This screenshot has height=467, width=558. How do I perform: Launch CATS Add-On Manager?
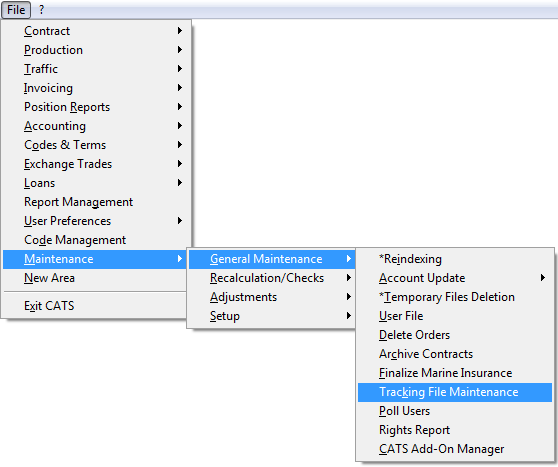tap(455, 449)
